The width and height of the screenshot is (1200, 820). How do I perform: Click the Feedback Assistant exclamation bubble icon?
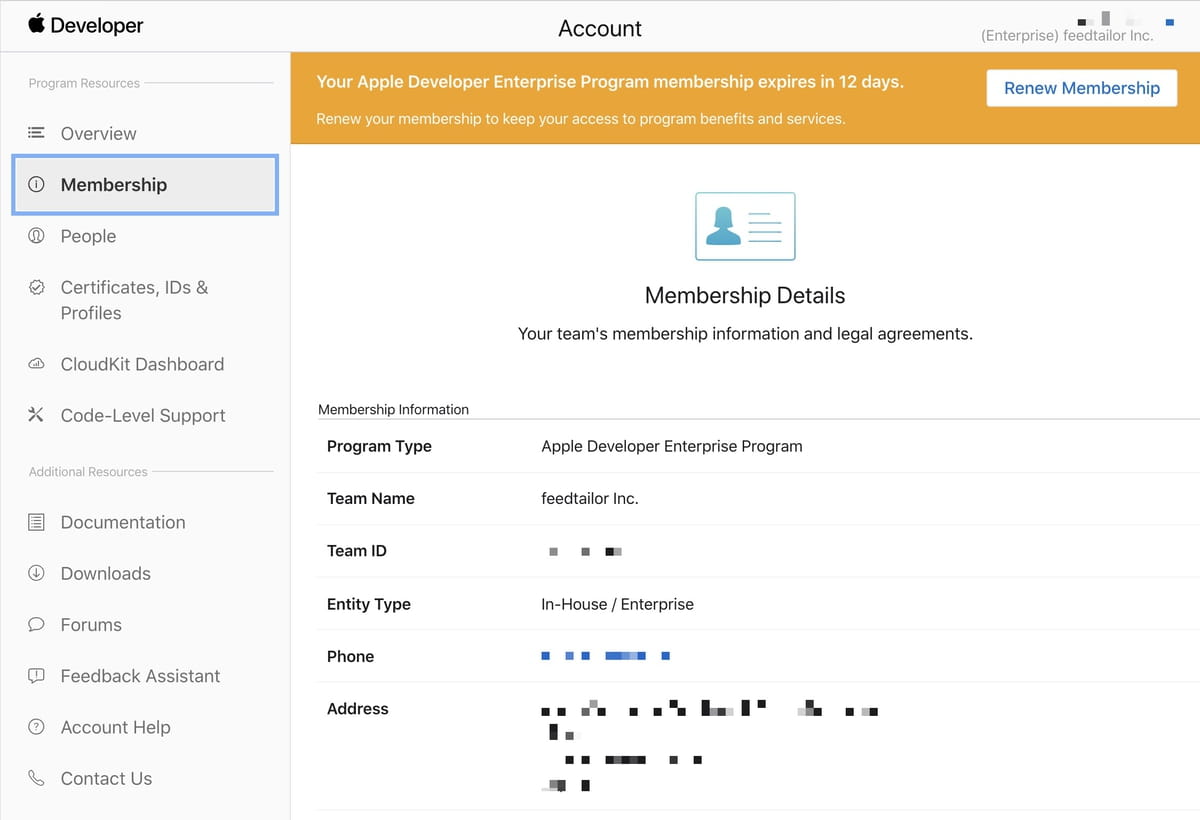click(36, 676)
